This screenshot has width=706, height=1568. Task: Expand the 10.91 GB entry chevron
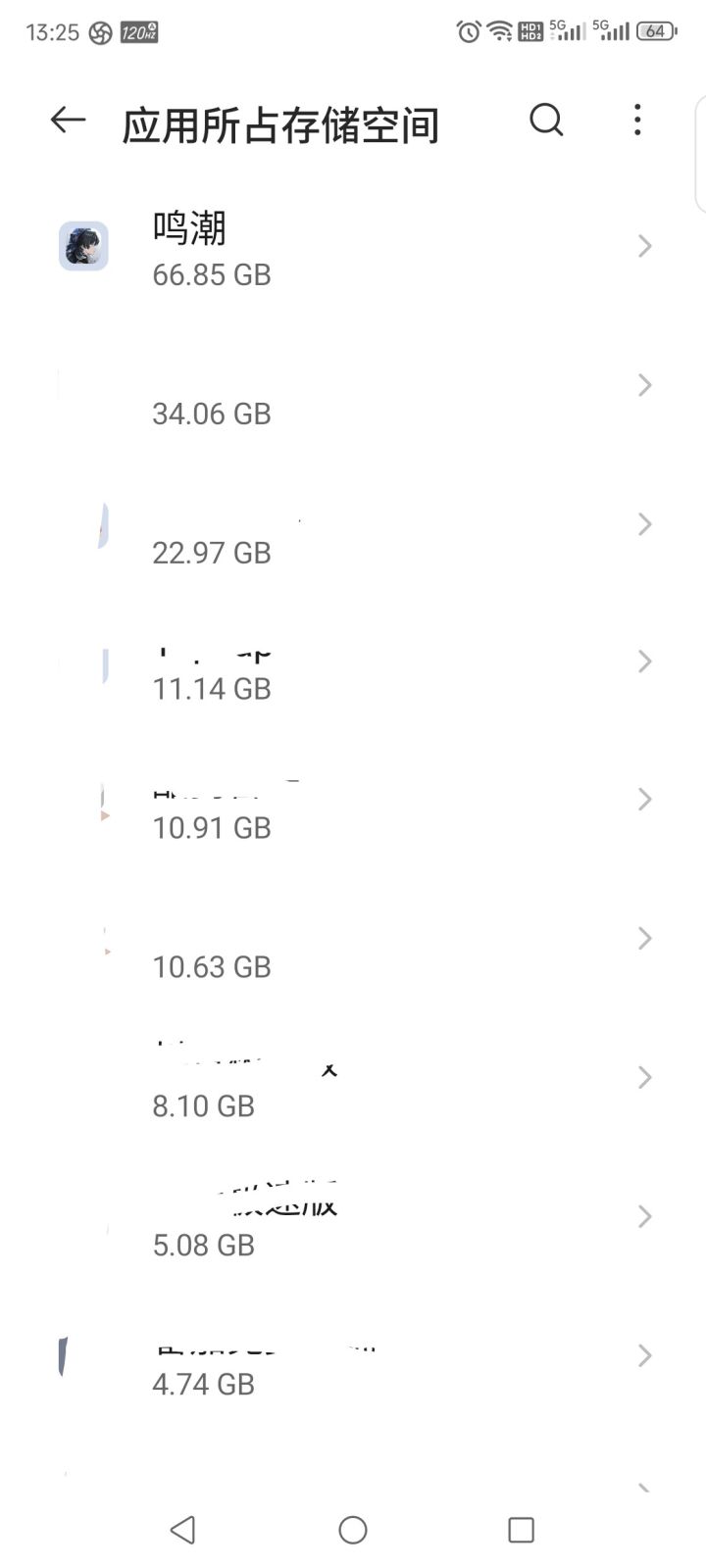click(644, 800)
